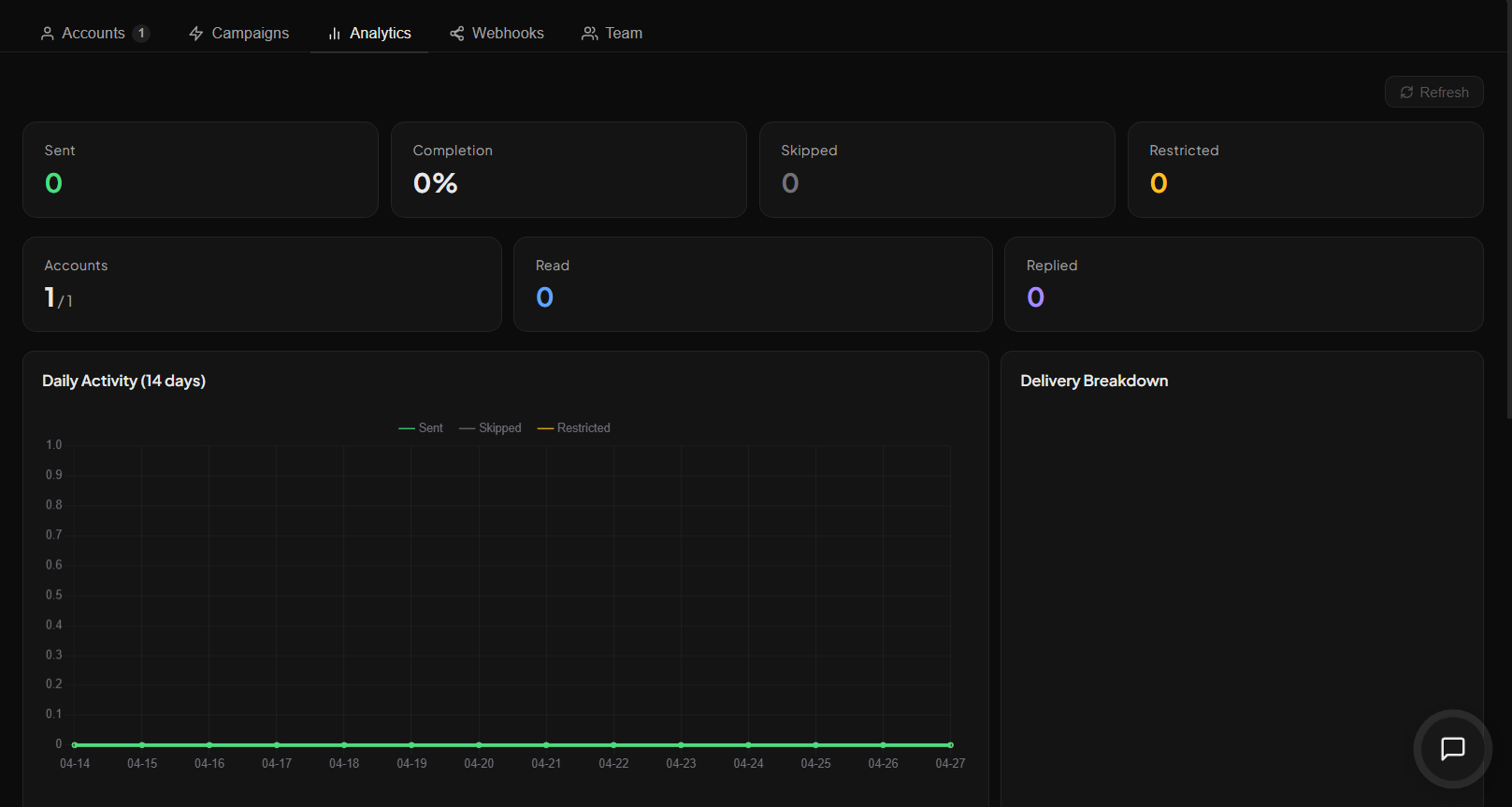Select the Replied stat card
1512x807 pixels.
1244,284
